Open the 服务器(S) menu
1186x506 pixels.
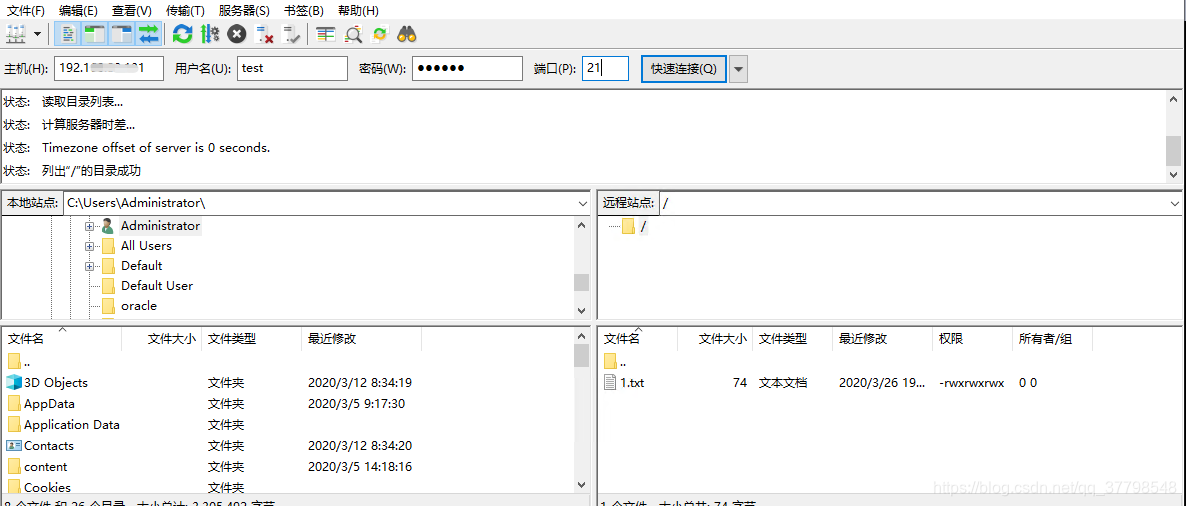(x=244, y=11)
